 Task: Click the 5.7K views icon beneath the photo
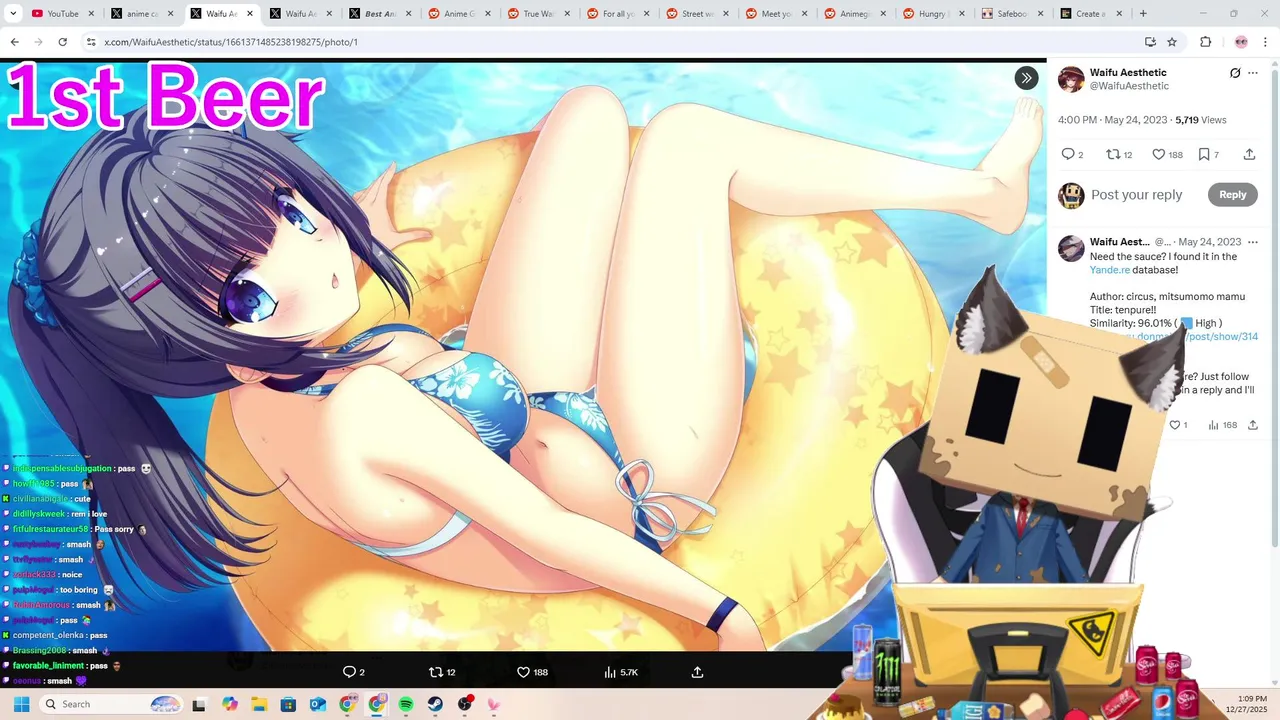point(610,672)
